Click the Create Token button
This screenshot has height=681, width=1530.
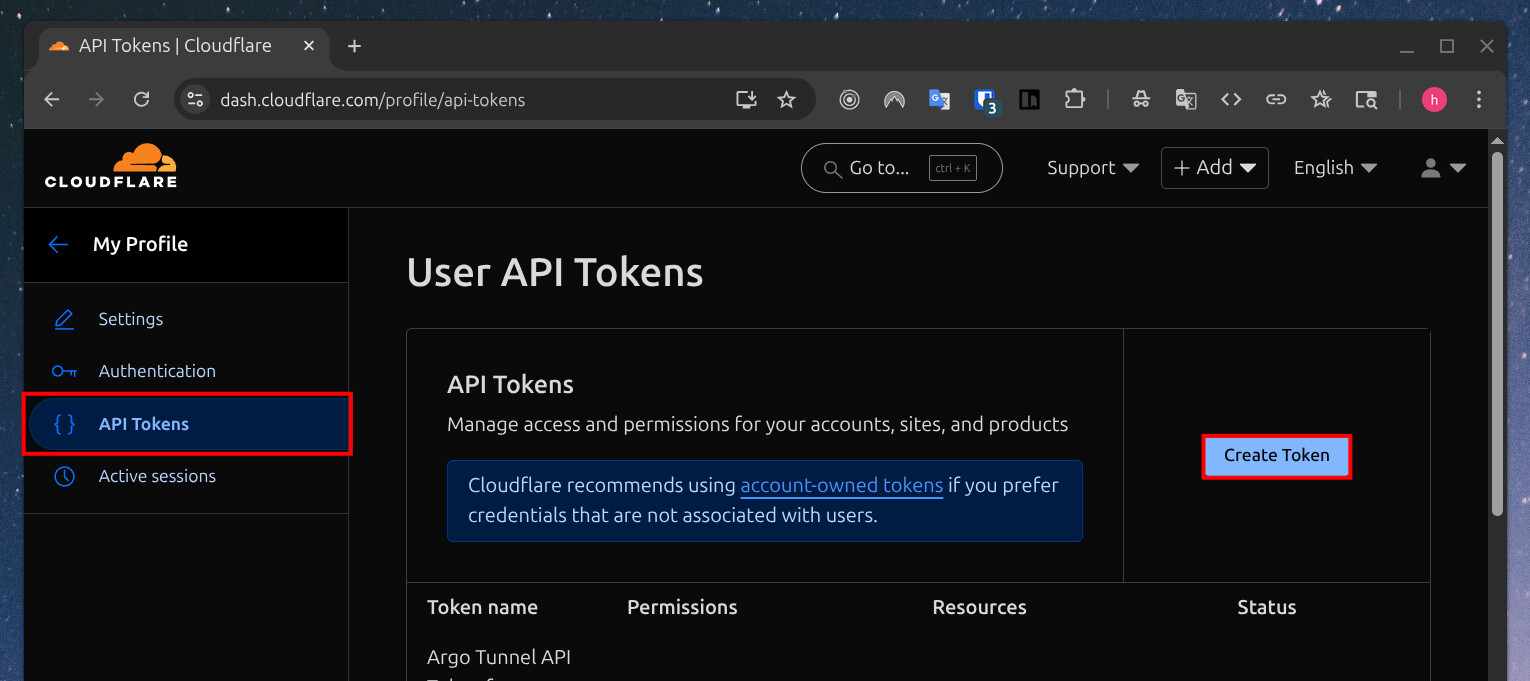pos(1276,456)
